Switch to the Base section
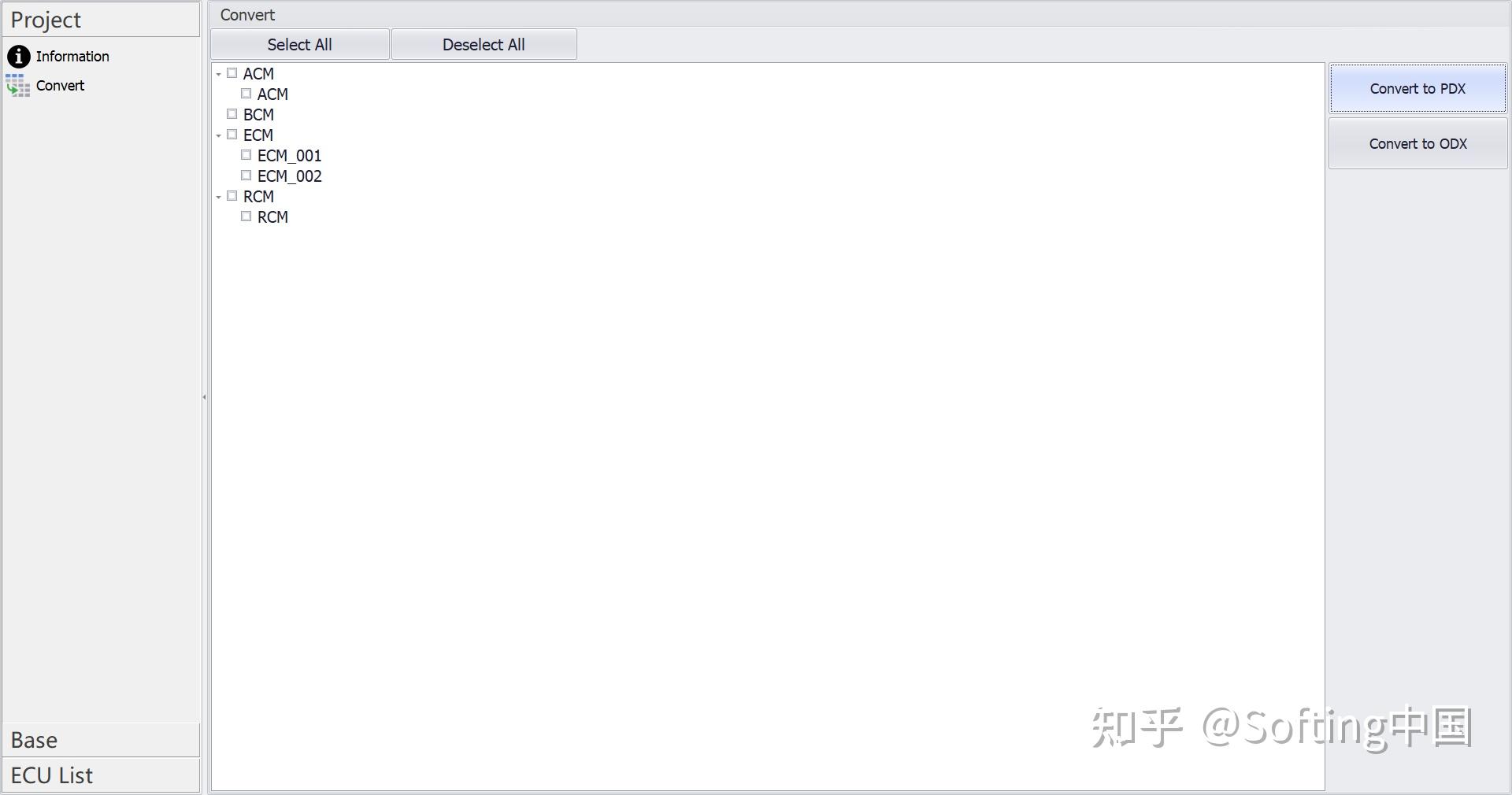1512x795 pixels. 101,738
